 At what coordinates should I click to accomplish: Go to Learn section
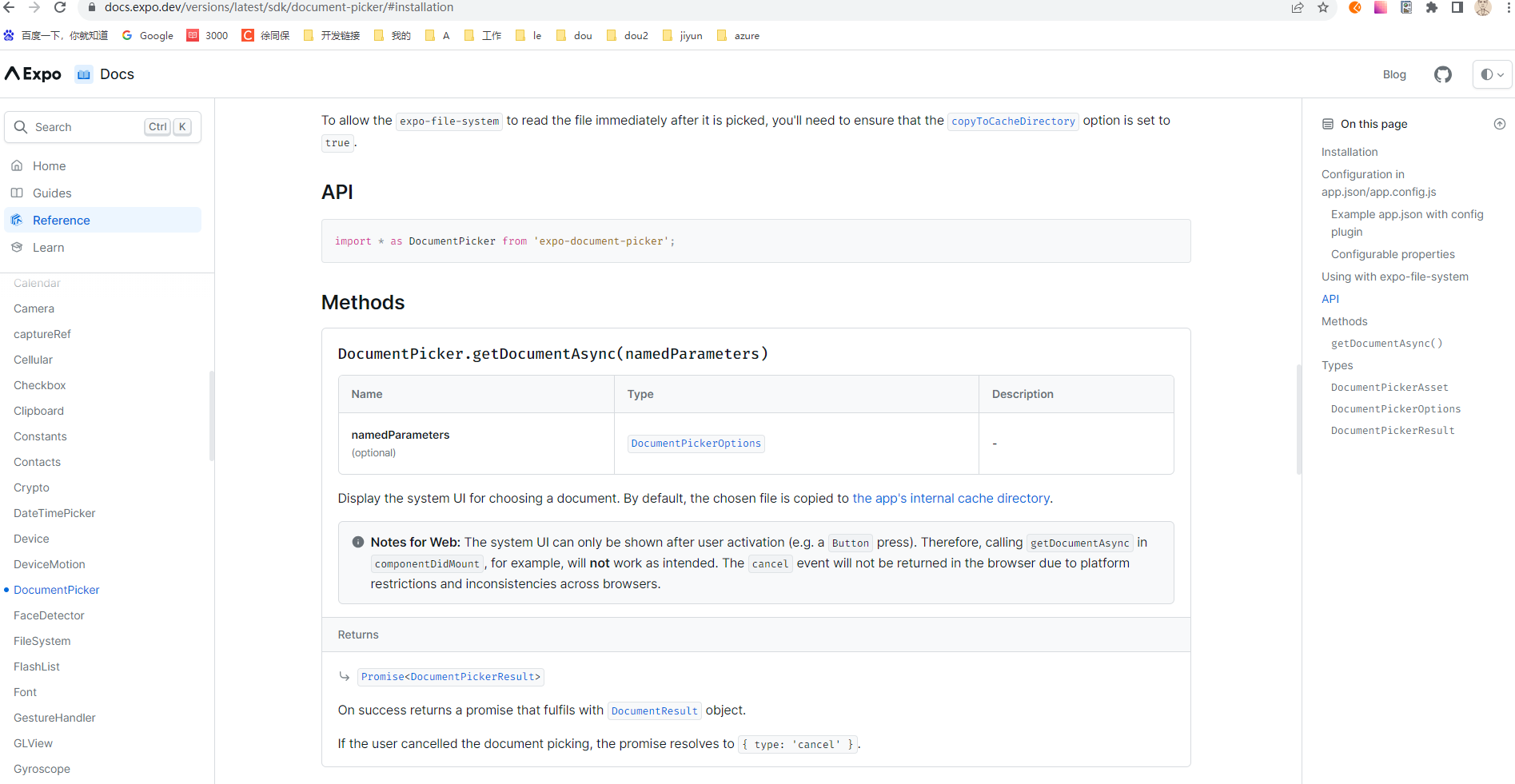102,247
